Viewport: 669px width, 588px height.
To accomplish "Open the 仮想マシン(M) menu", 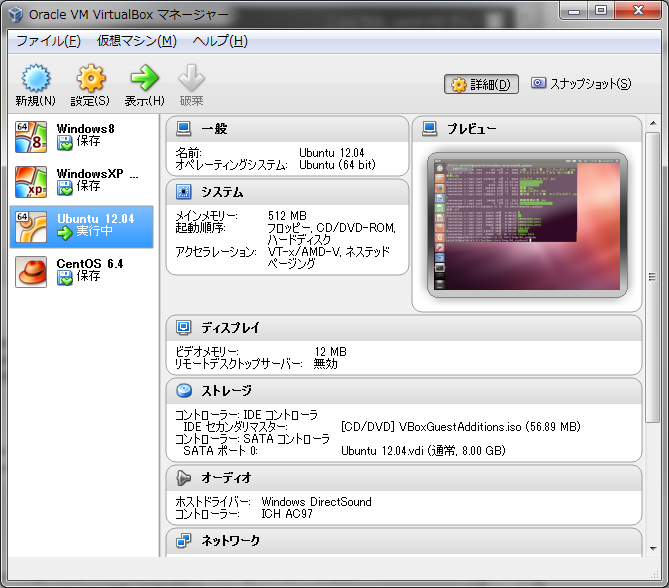I will click(x=137, y=41).
